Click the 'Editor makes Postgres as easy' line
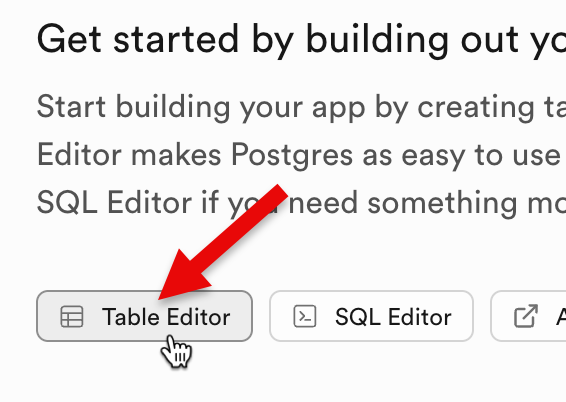The width and height of the screenshot is (566, 402). (301, 155)
